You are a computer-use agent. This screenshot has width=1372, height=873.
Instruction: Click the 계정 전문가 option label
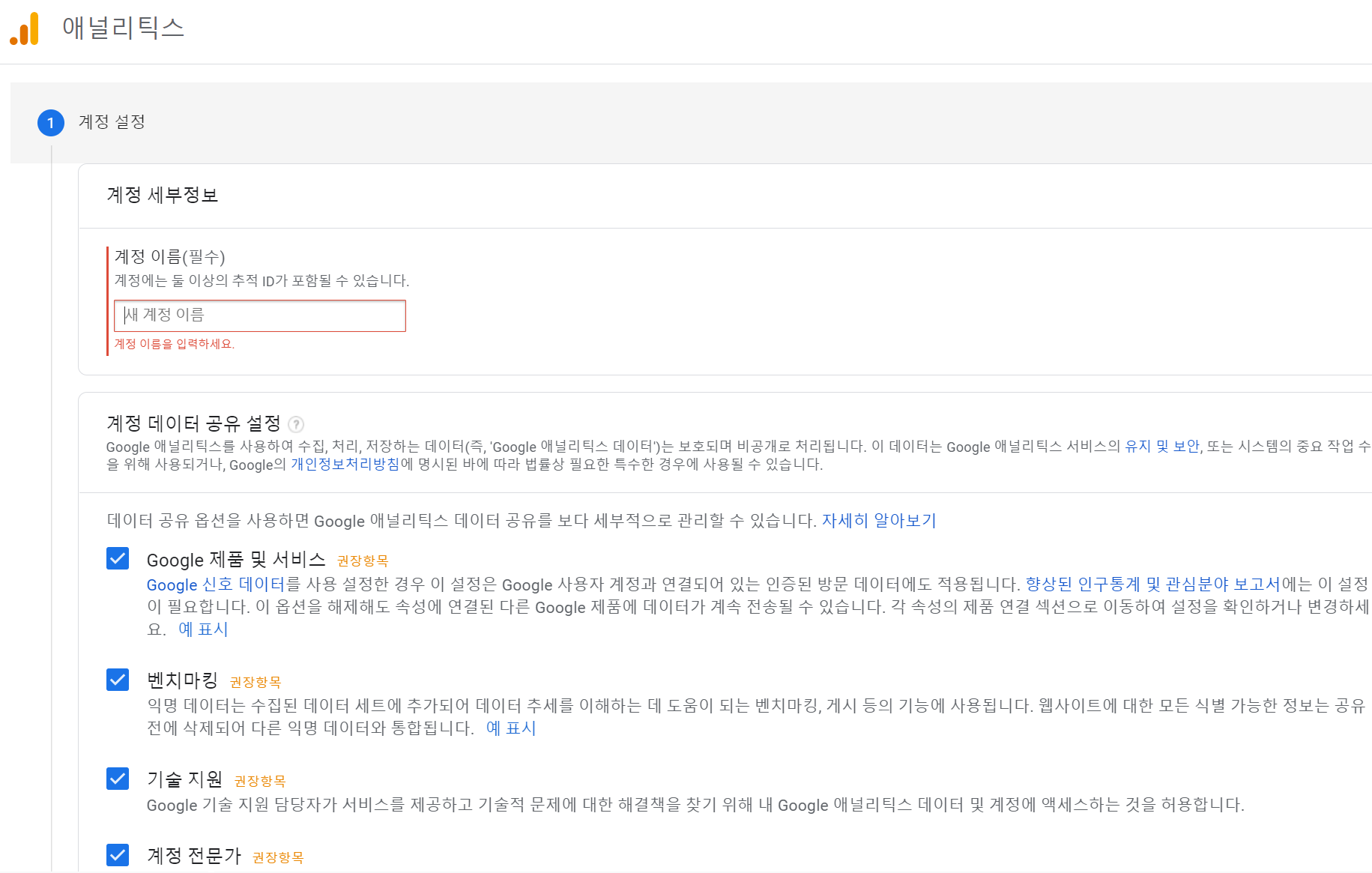coord(194,856)
